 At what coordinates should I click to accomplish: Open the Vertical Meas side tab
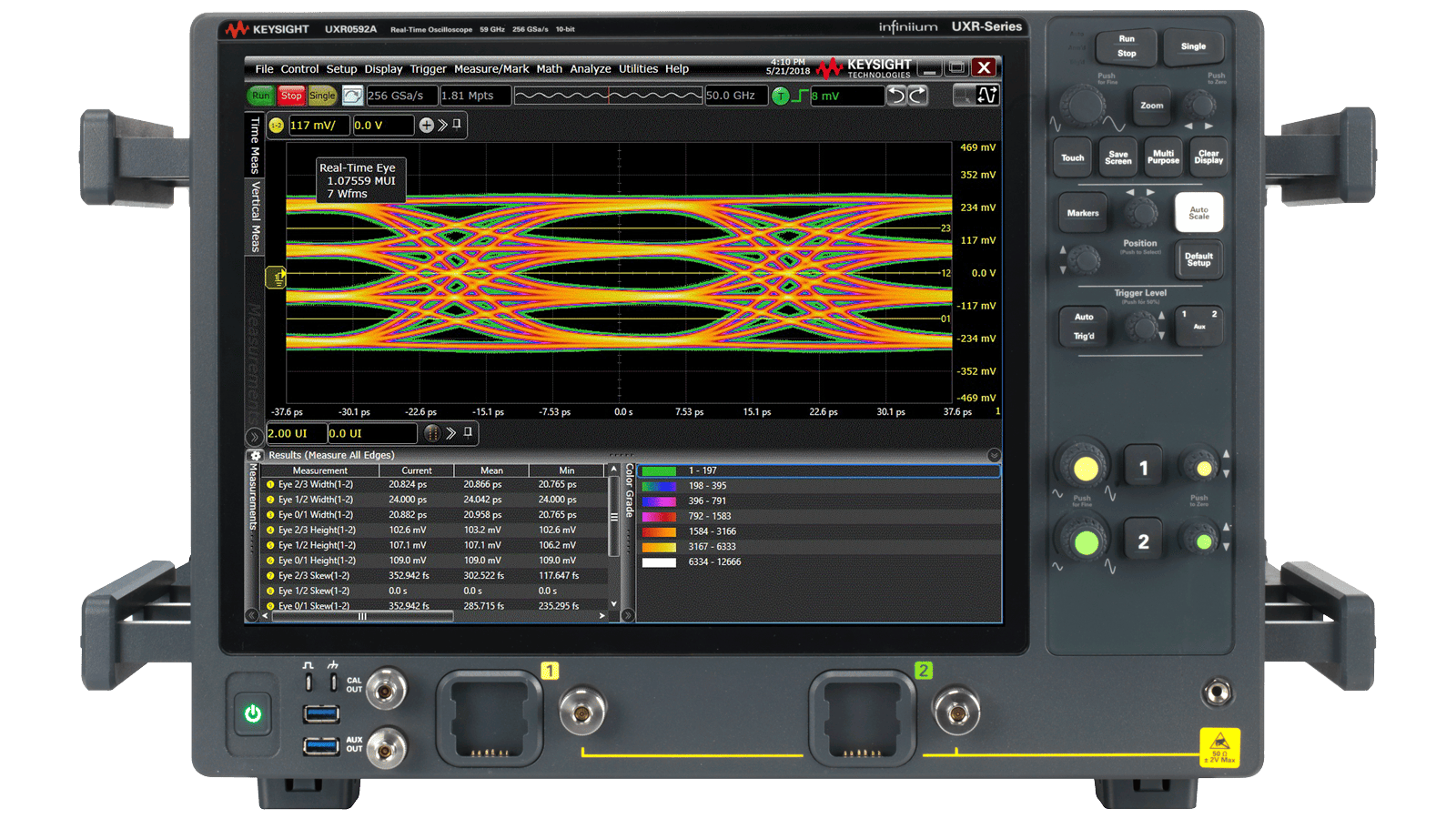point(255,217)
